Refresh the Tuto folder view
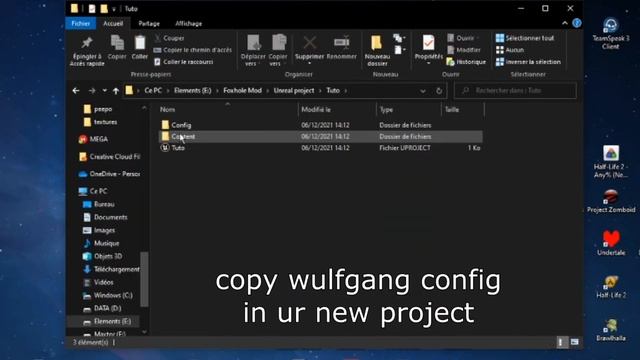This screenshot has height=360, width=640. [x=439, y=91]
